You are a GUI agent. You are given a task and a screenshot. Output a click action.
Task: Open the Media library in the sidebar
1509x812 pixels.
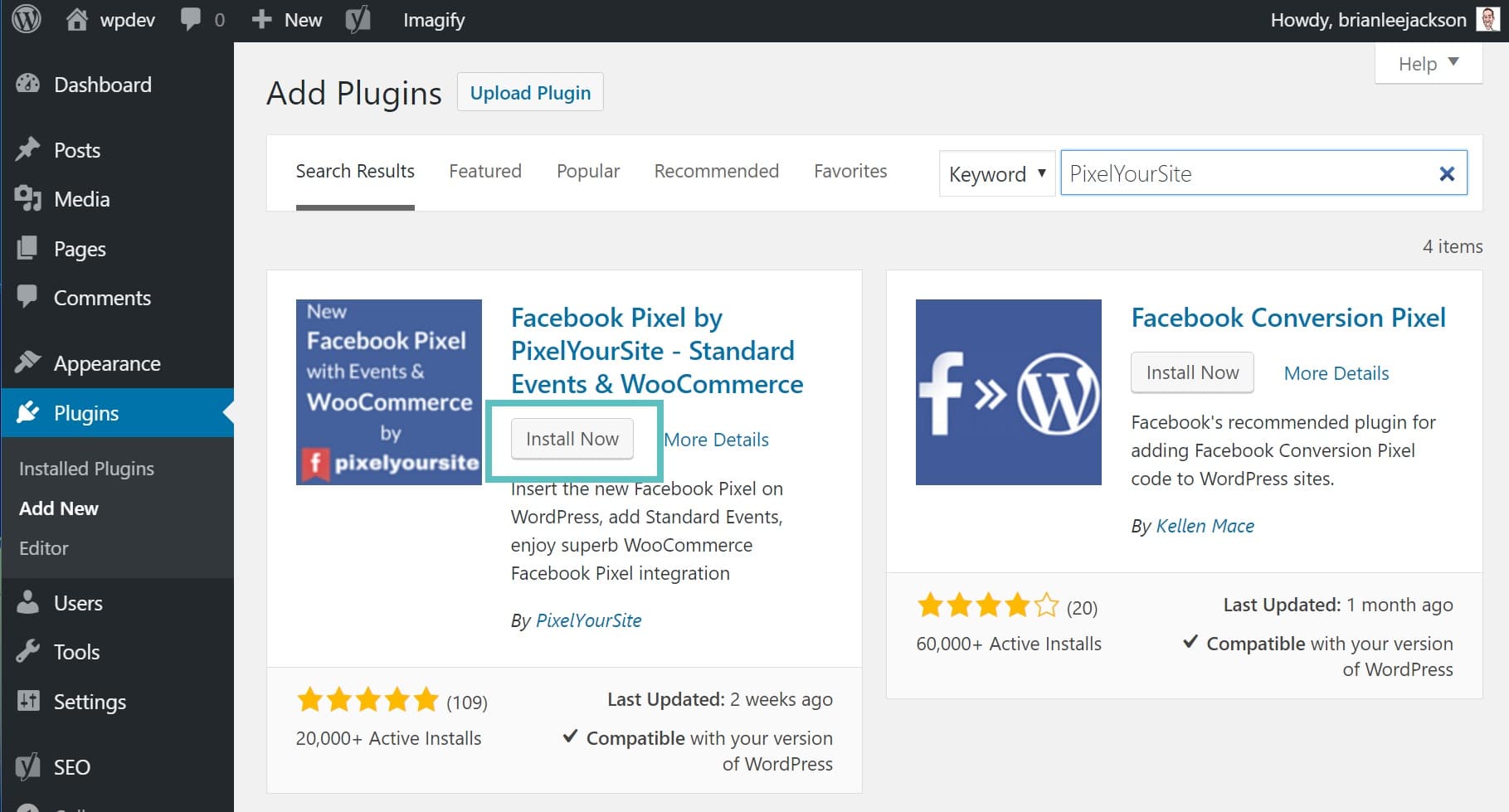click(x=81, y=199)
